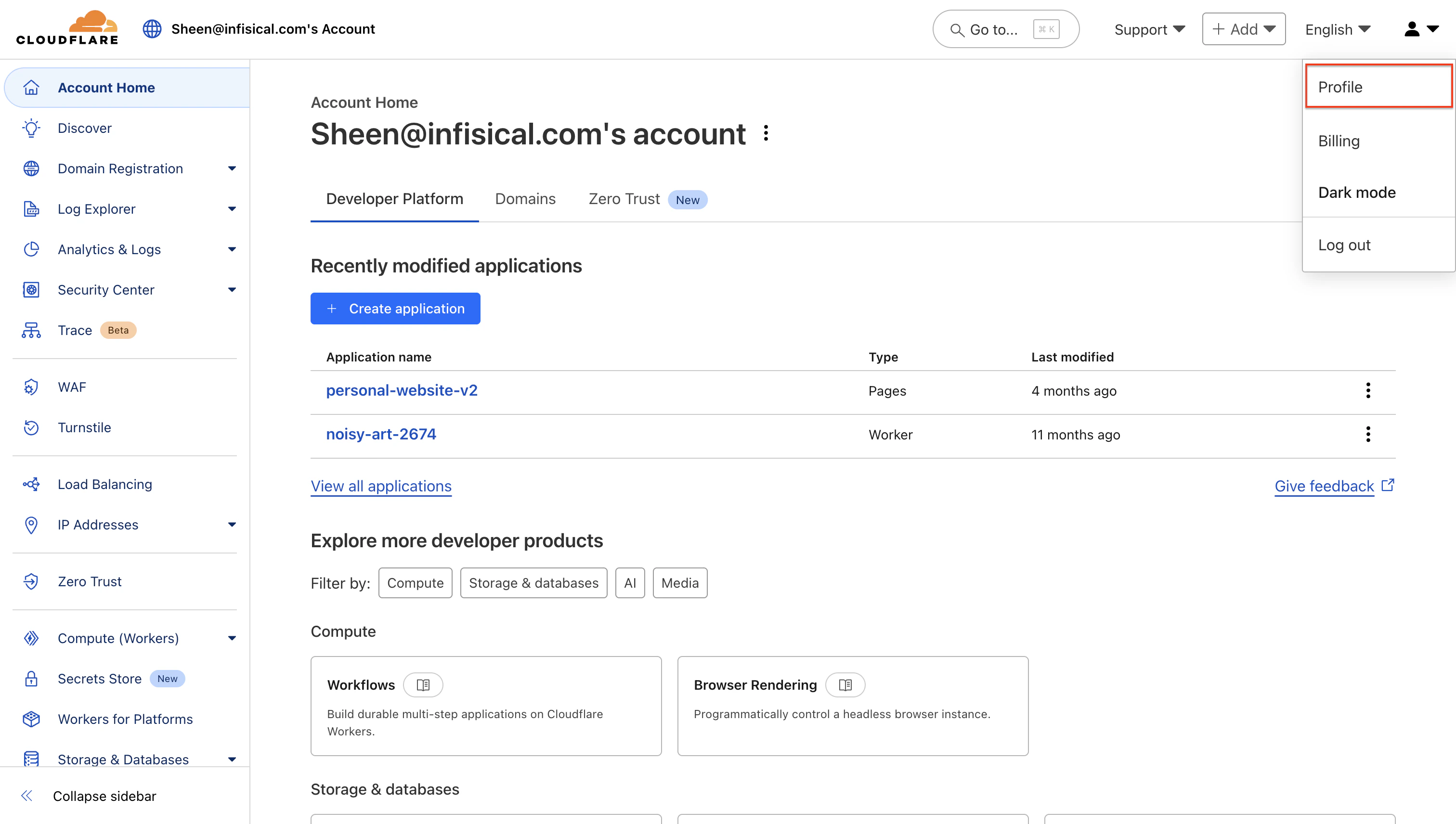1456x824 pixels.
Task: Click the Secrets Store lock icon
Action: point(31,679)
